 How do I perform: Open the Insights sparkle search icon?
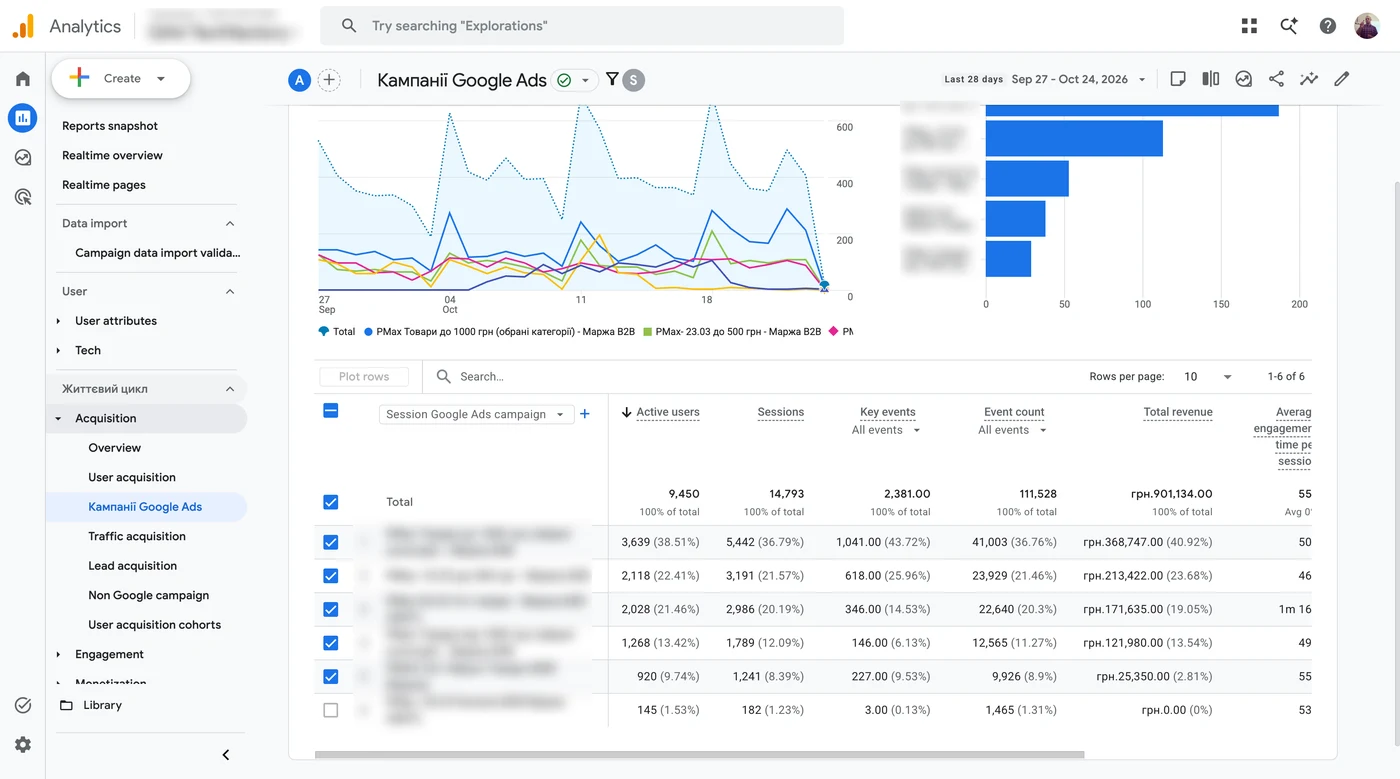click(1289, 26)
